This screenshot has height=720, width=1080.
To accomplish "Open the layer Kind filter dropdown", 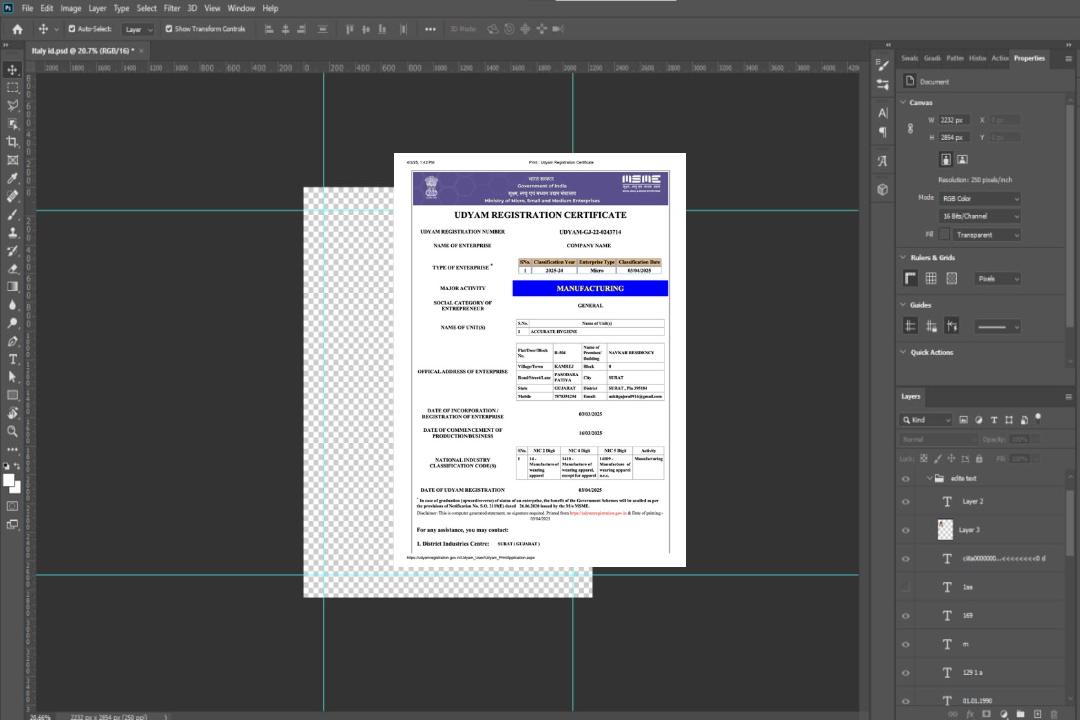I will pyautogui.click(x=926, y=420).
